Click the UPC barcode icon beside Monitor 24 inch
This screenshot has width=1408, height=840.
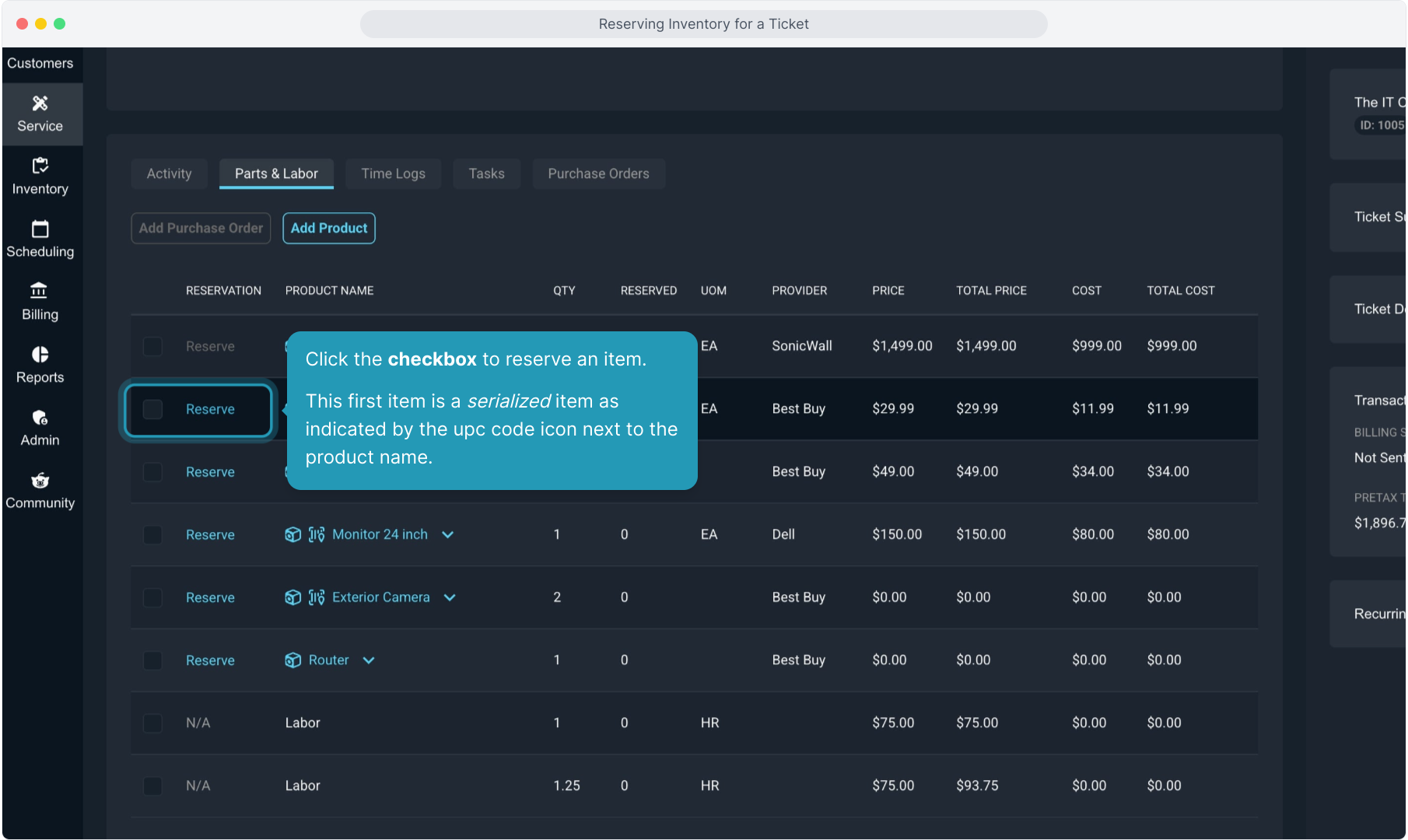[x=317, y=534]
